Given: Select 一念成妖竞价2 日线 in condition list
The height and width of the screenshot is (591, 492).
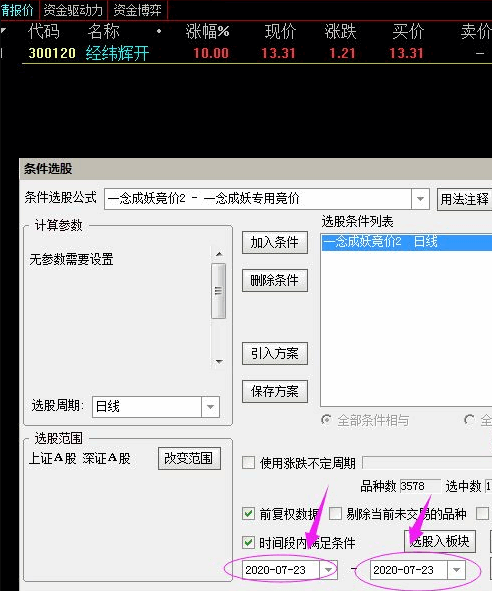Looking at the screenshot, I should pos(407,242).
